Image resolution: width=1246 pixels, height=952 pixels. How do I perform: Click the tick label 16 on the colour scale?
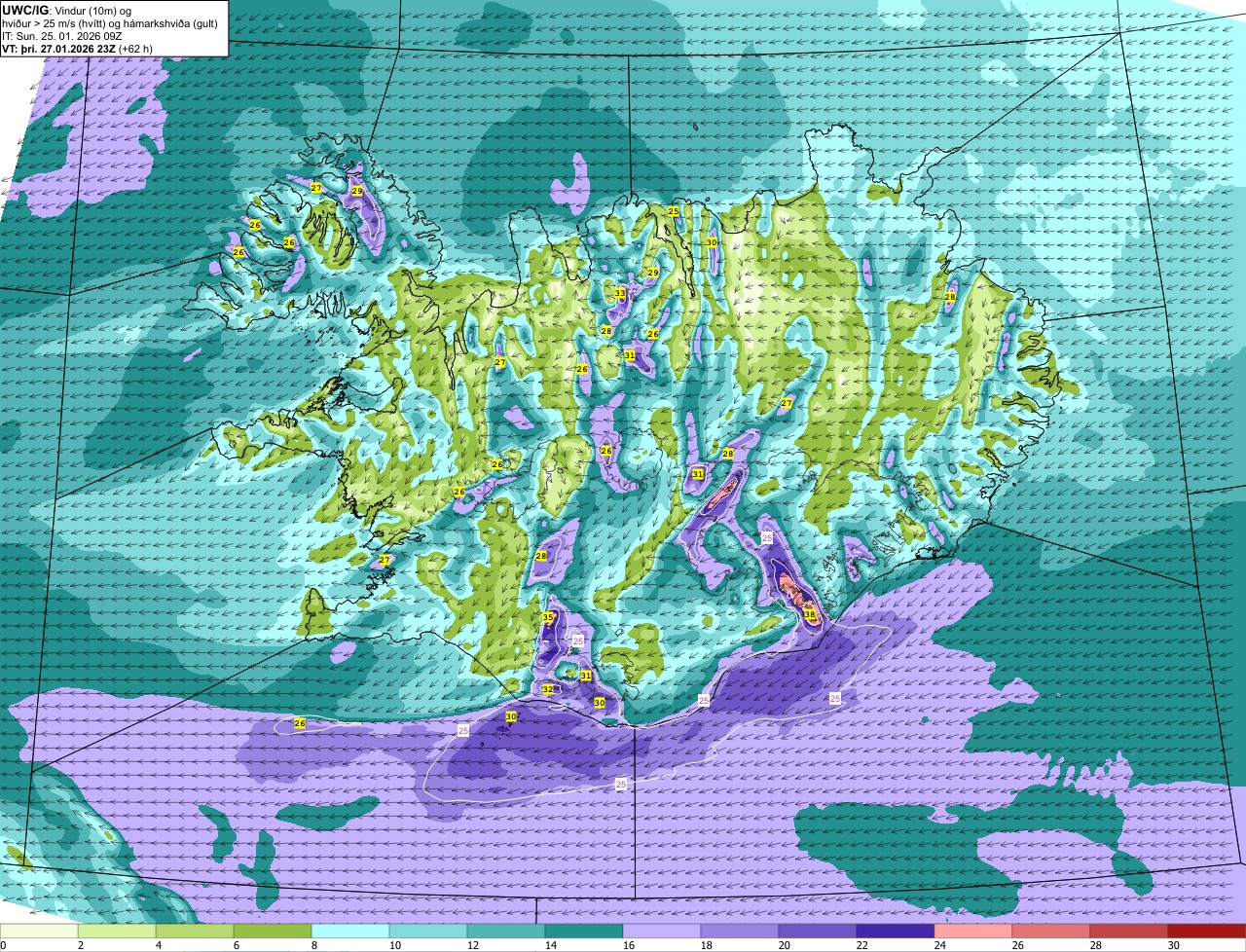[x=628, y=945]
